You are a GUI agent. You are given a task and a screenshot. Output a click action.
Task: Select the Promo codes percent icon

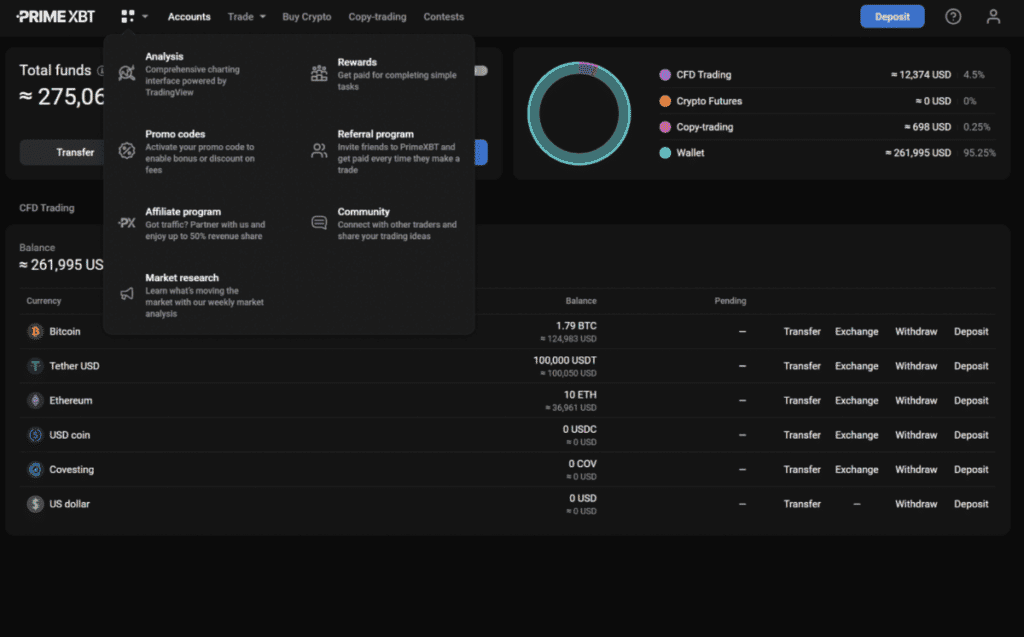[127, 151]
